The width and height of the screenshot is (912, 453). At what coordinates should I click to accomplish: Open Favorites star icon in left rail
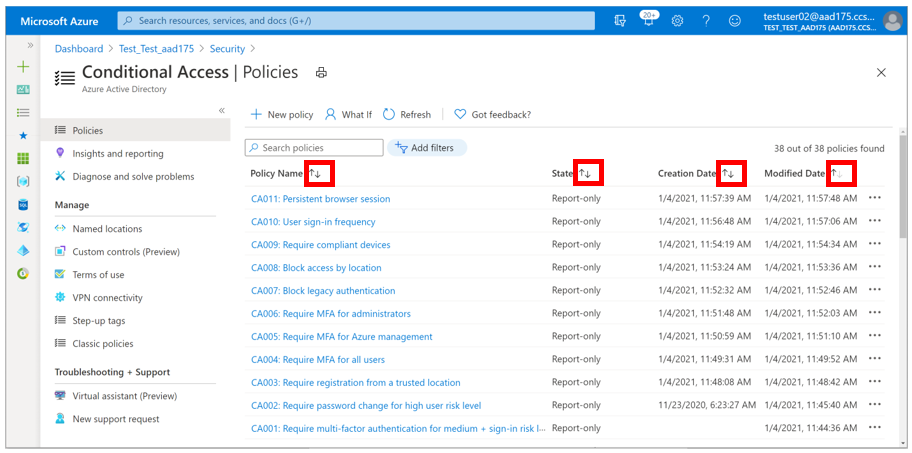(x=23, y=135)
